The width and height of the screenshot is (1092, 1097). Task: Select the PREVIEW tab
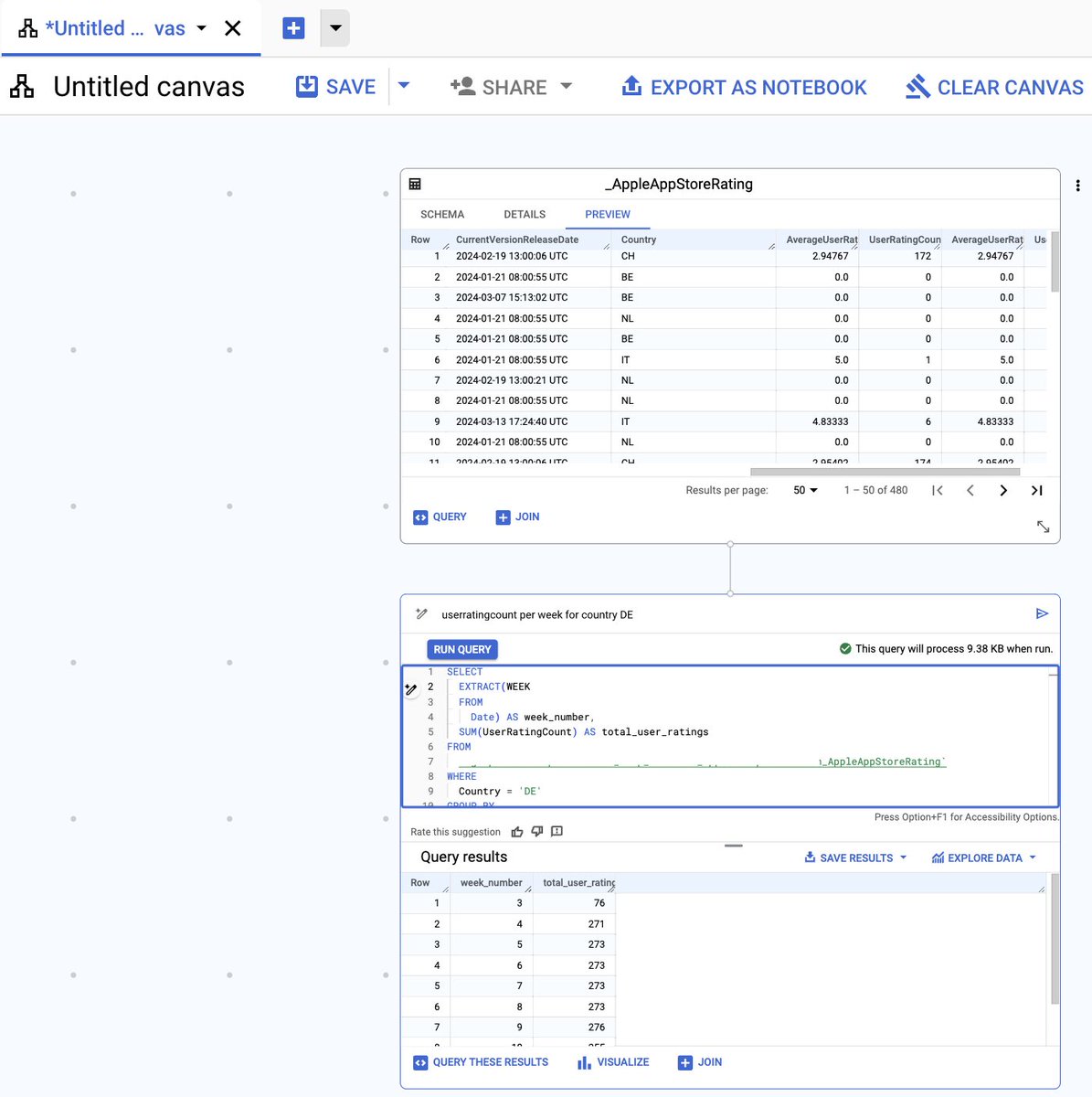[608, 214]
